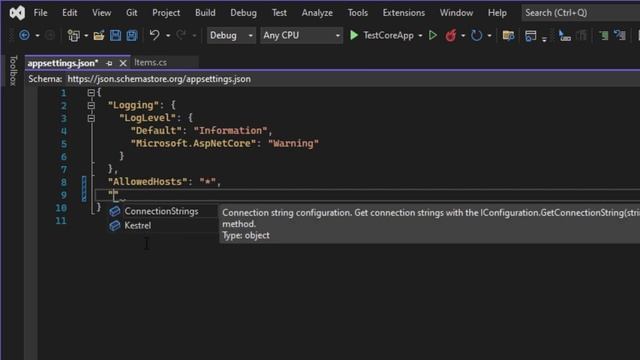This screenshot has height=360, width=640.
Task: Click the "Microsoft.AspNetCore" key on line 5
Action: click(x=193, y=143)
